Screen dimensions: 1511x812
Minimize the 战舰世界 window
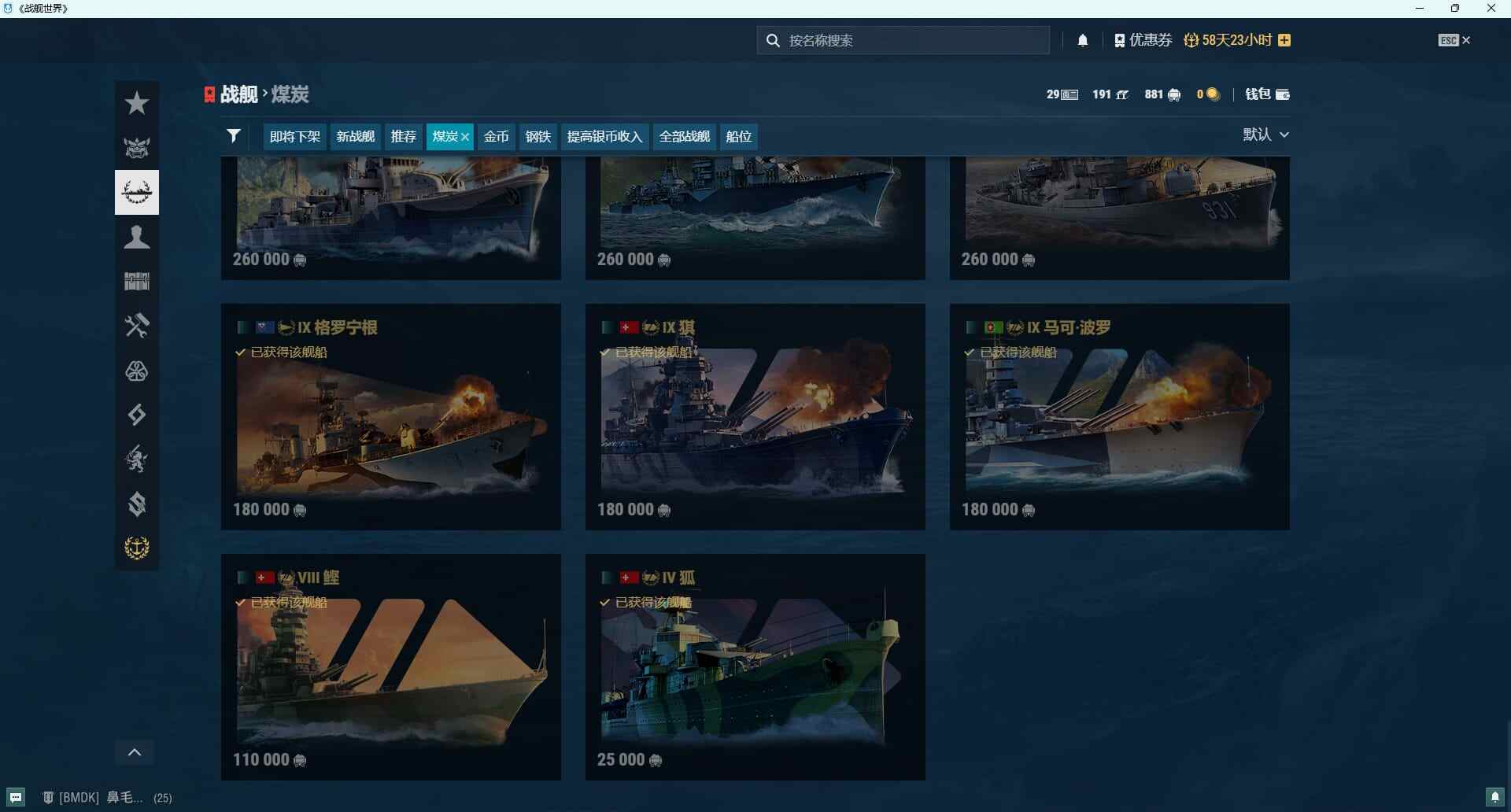(1420, 9)
